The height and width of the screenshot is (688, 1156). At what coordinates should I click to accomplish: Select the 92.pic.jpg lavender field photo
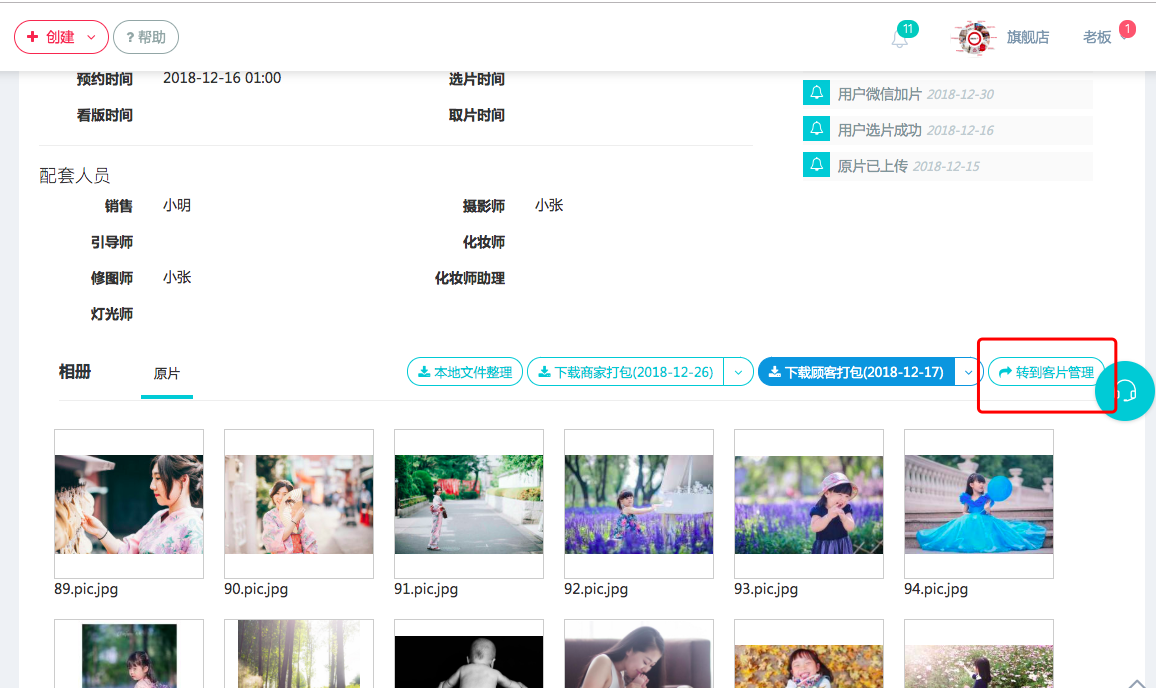click(x=638, y=504)
